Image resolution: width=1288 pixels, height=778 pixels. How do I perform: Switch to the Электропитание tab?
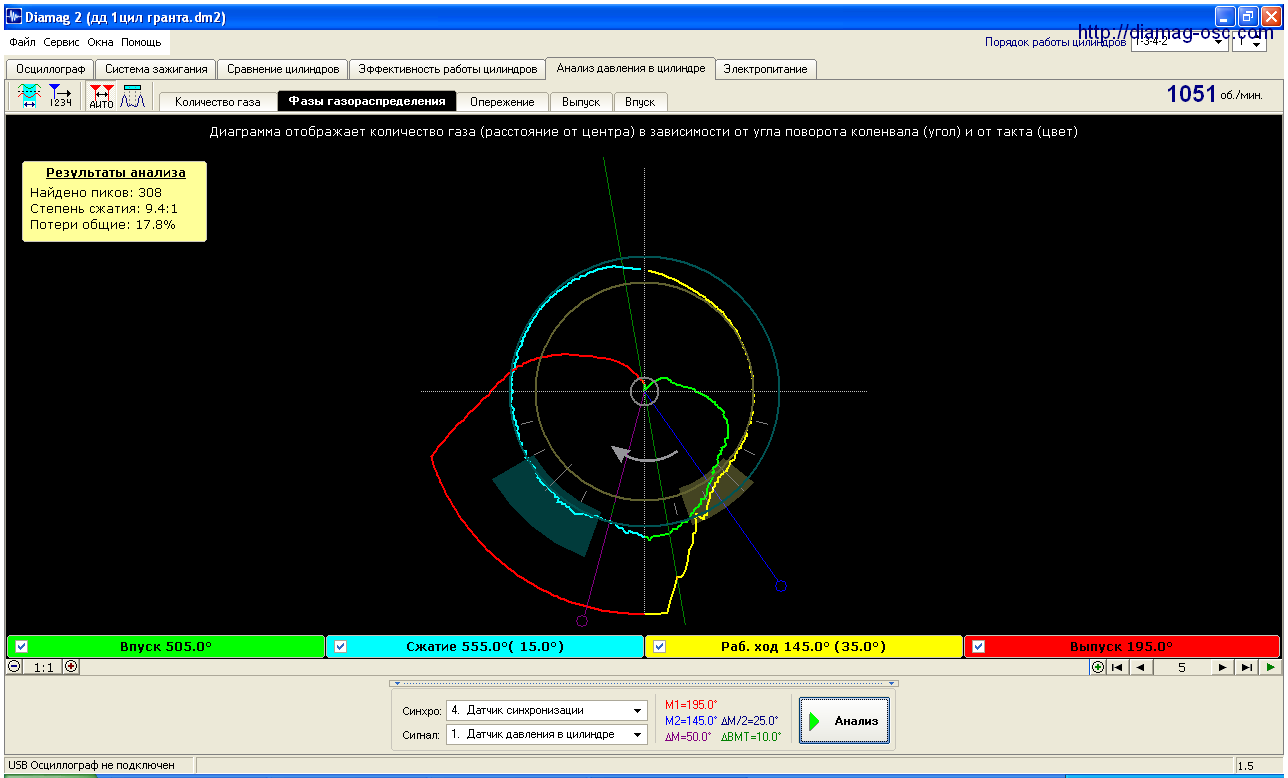[767, 69]
